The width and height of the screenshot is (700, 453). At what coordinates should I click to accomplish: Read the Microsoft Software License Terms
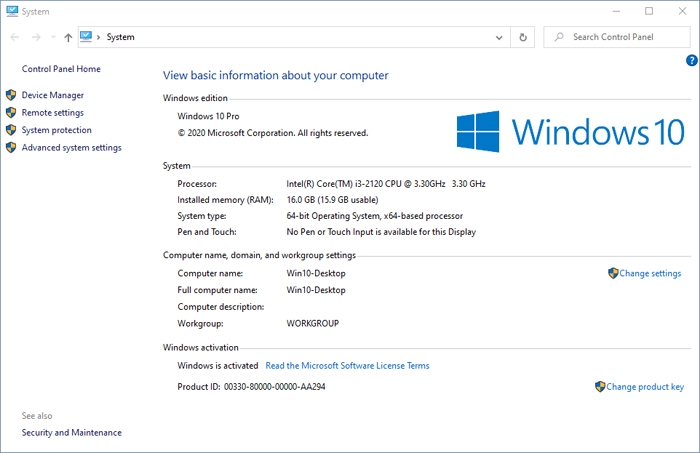point(347,366)
